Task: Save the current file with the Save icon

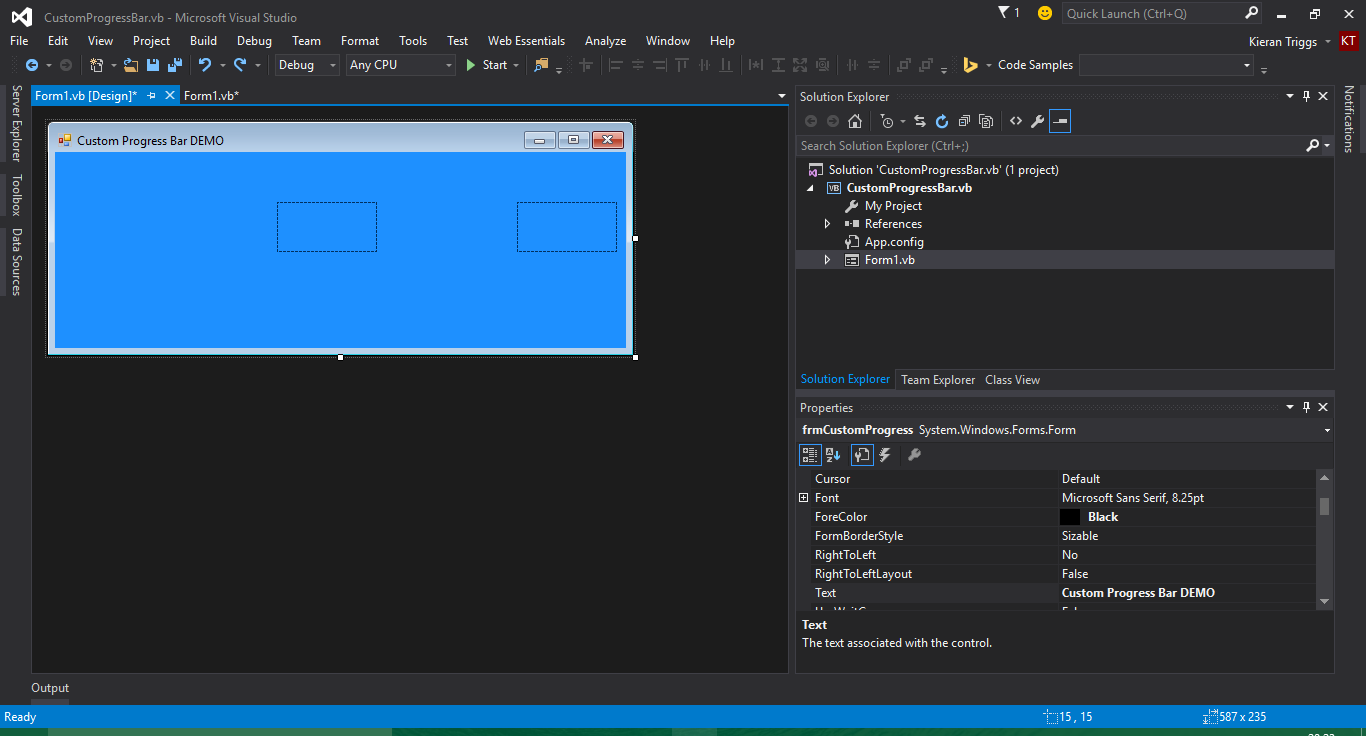Action: (x=153, y=65)
